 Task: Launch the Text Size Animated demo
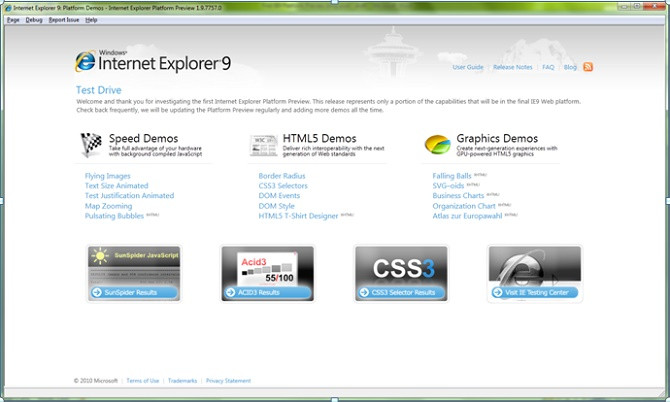[x=117, y=186]
